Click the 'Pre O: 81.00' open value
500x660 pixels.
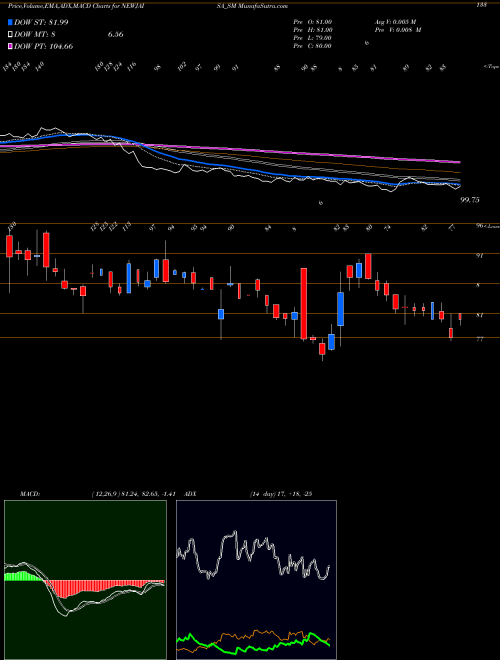313,22
